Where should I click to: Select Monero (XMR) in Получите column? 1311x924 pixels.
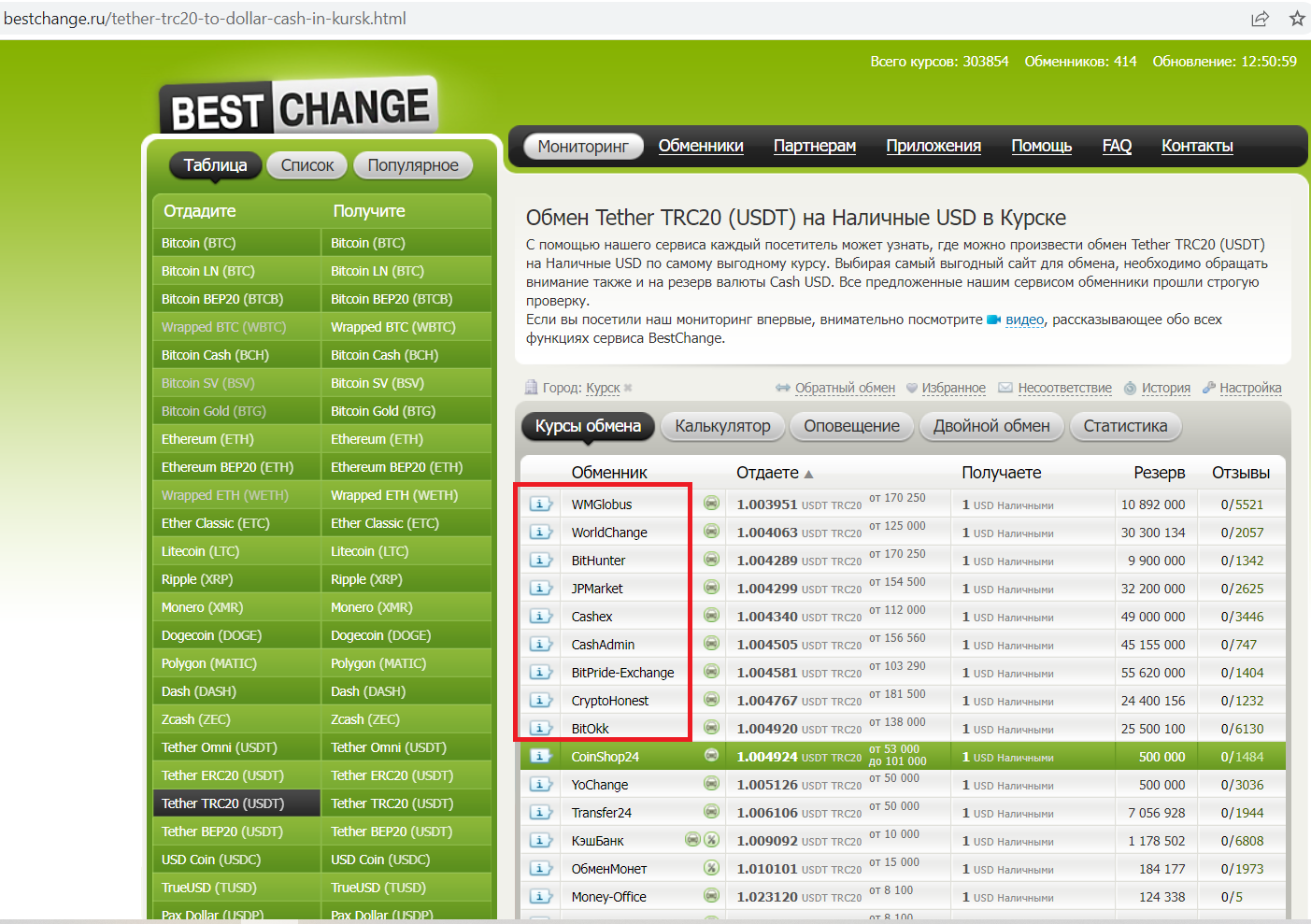coord(406,607)
